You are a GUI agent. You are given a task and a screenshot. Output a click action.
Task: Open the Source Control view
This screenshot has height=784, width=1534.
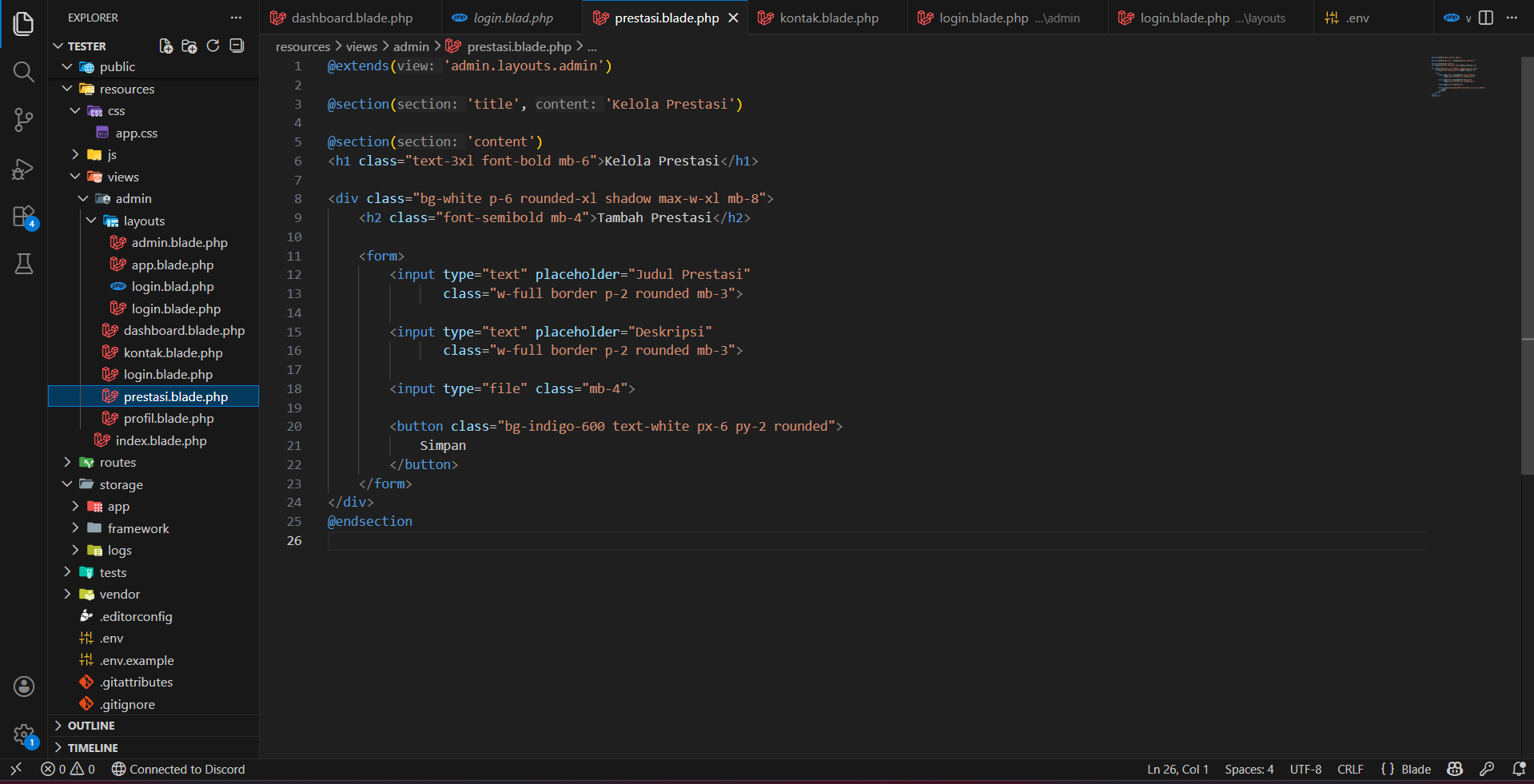point(23,120)
